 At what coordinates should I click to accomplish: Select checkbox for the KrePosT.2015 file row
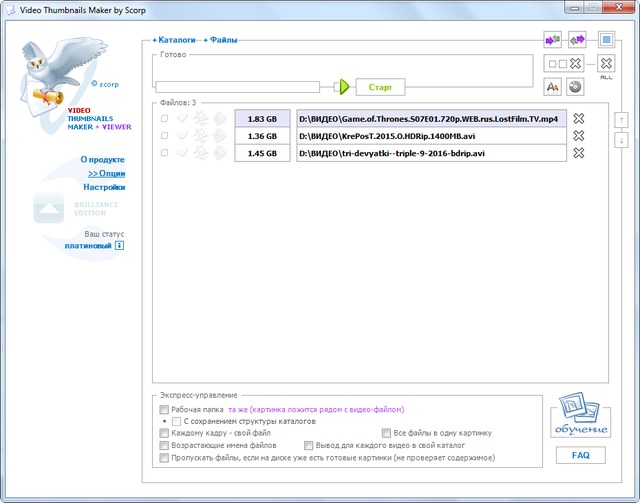point(164,136)
